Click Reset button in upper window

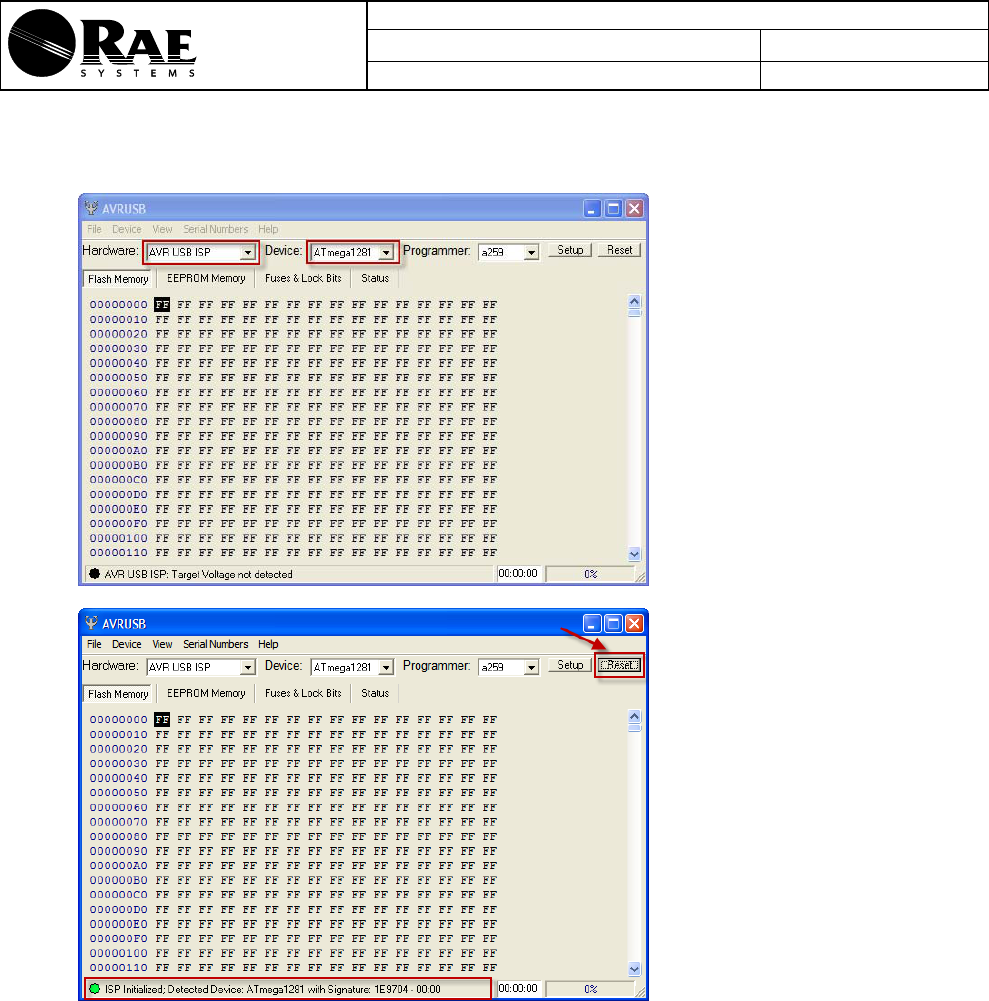click(x=619, y=250)
